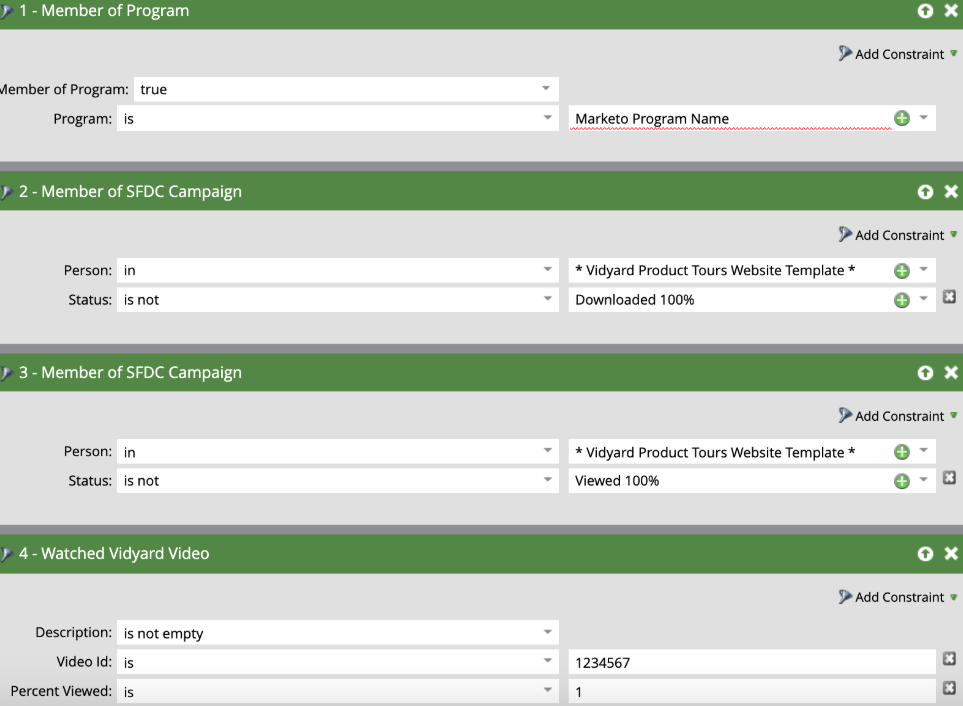Open Downloaded 100% value dropdown arrow

coord(923,298)
